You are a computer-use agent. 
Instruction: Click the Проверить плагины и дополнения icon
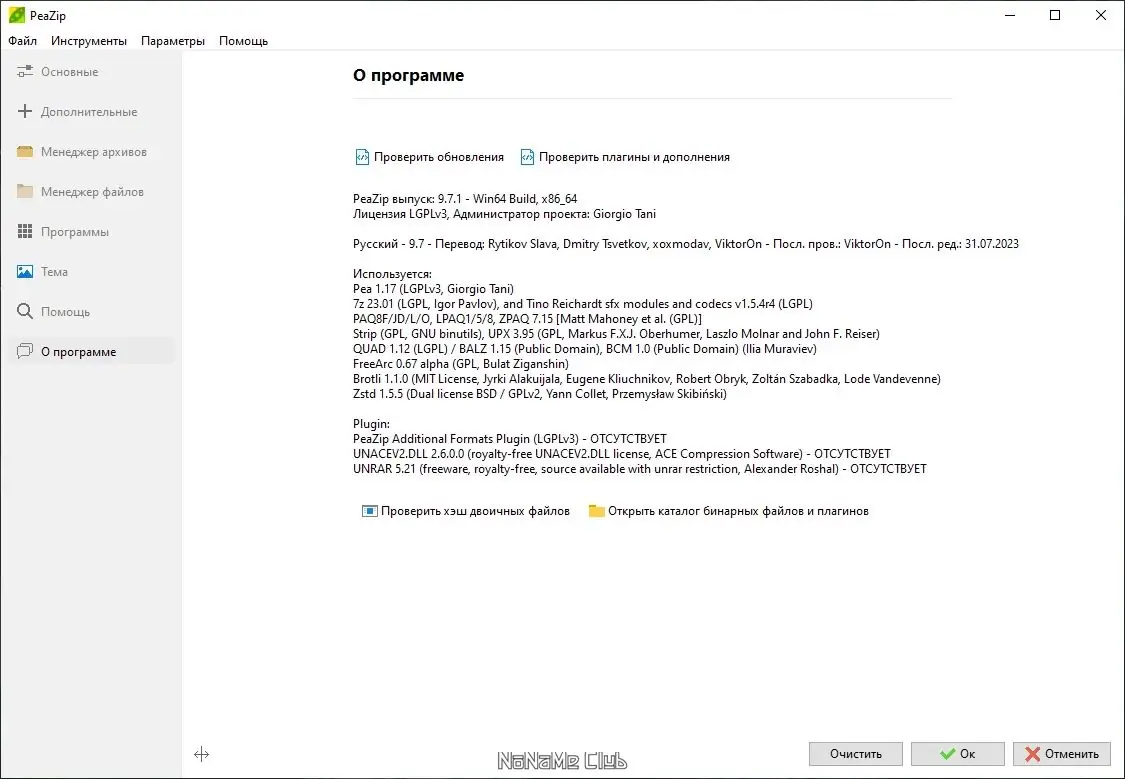click(x=526, y=157)
